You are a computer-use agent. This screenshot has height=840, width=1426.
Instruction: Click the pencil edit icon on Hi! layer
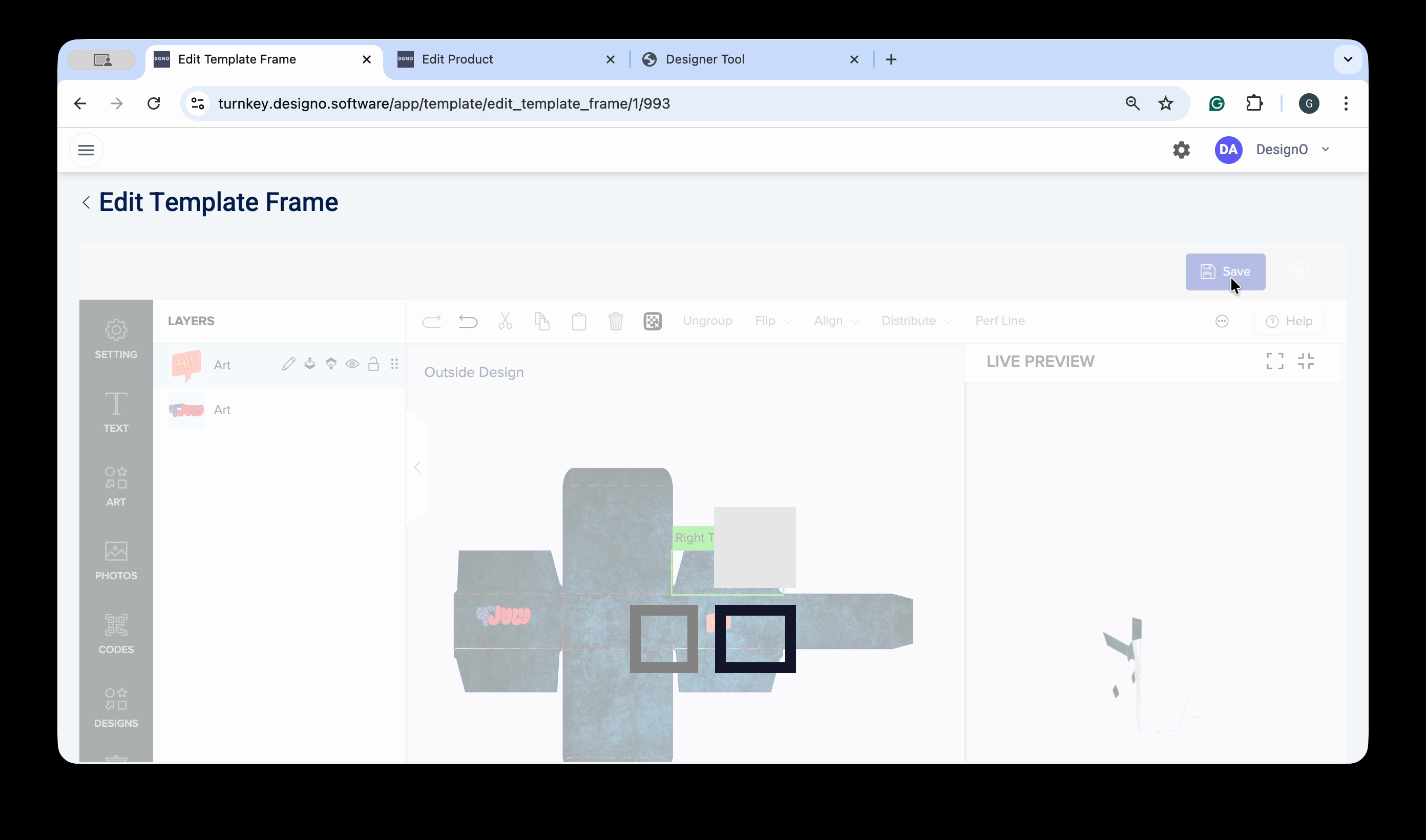pyautogui.click(x=288, y=364)
